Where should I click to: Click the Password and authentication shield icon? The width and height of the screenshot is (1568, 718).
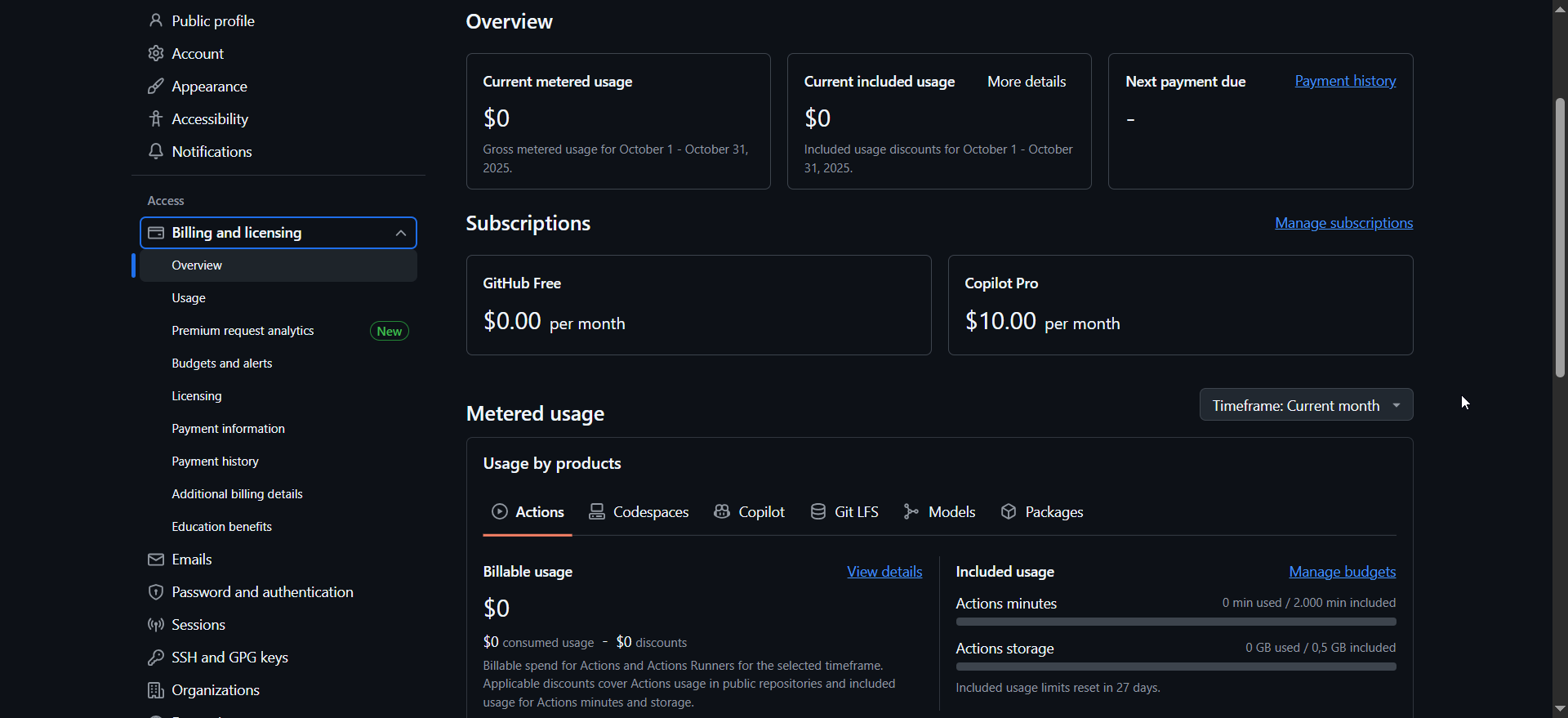(155, 592)
